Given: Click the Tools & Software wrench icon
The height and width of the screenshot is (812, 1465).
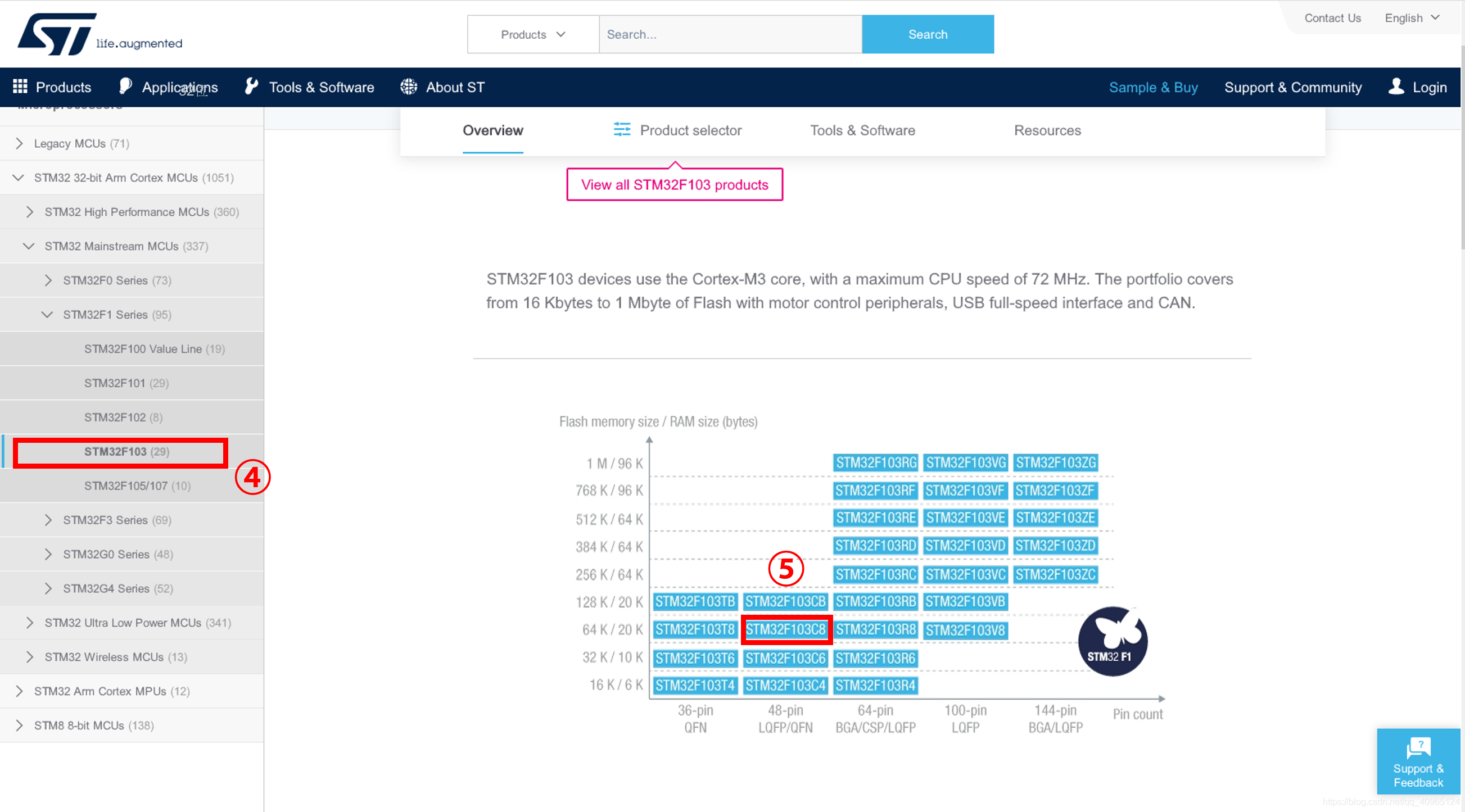Looking at the screenshot, I should click(251, 87).
